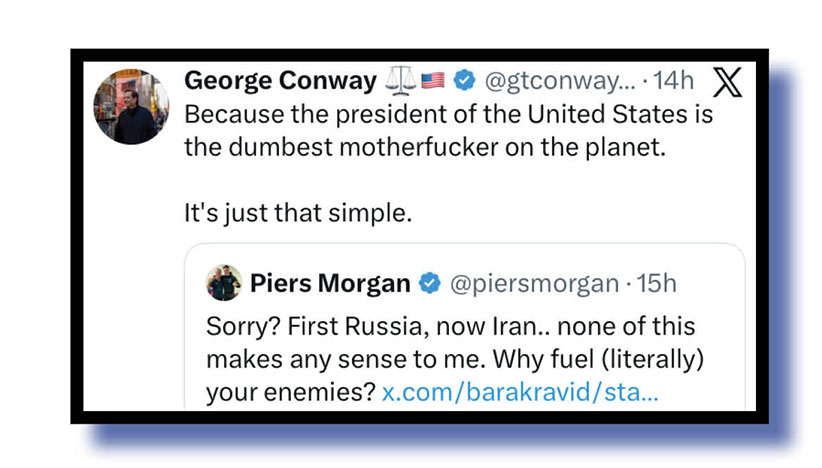Open Piers Morgan's small avatar
The height and width of the screenshot is (468, 822).
(224, 284)
